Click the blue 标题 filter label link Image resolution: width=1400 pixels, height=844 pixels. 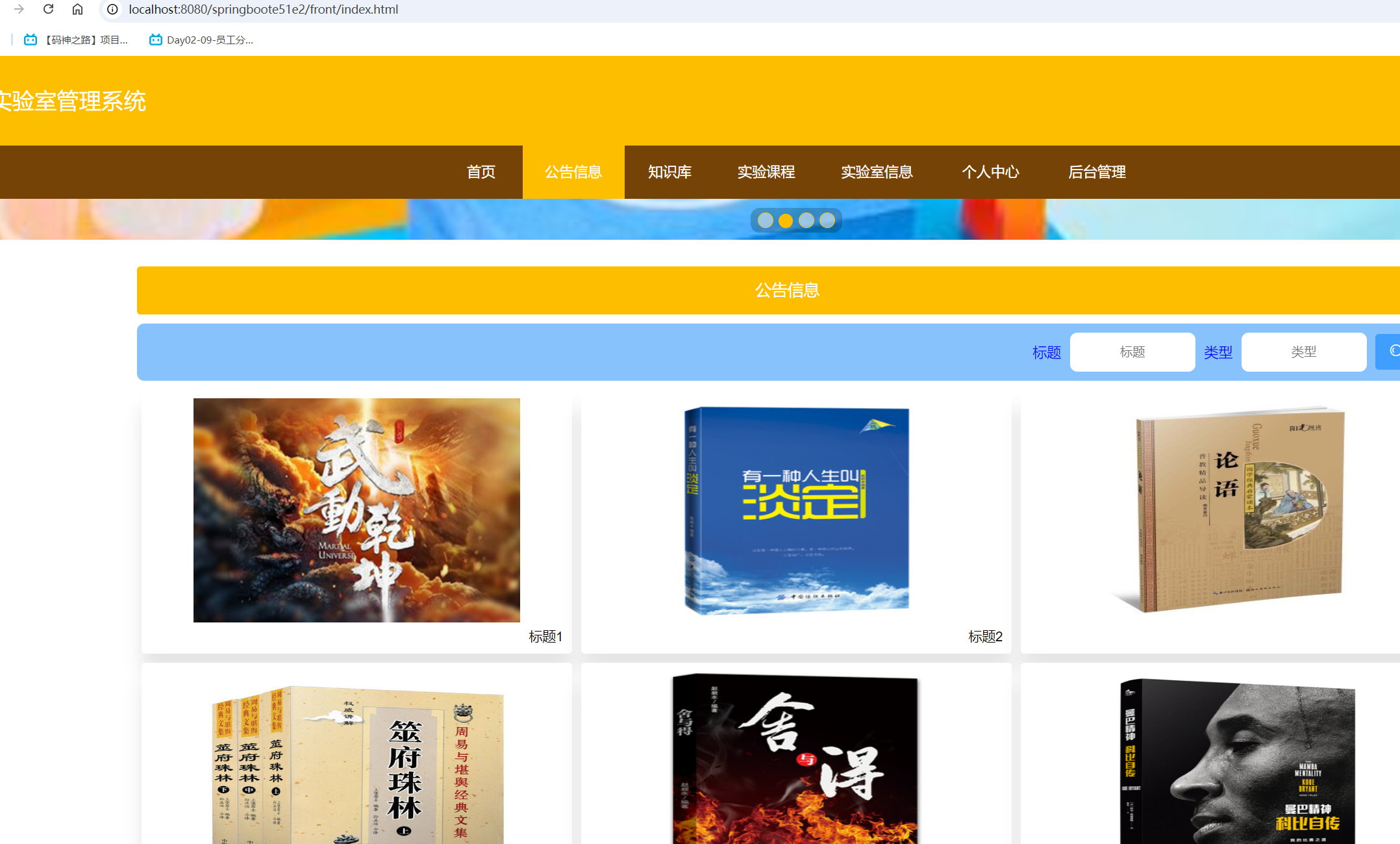1045,352
